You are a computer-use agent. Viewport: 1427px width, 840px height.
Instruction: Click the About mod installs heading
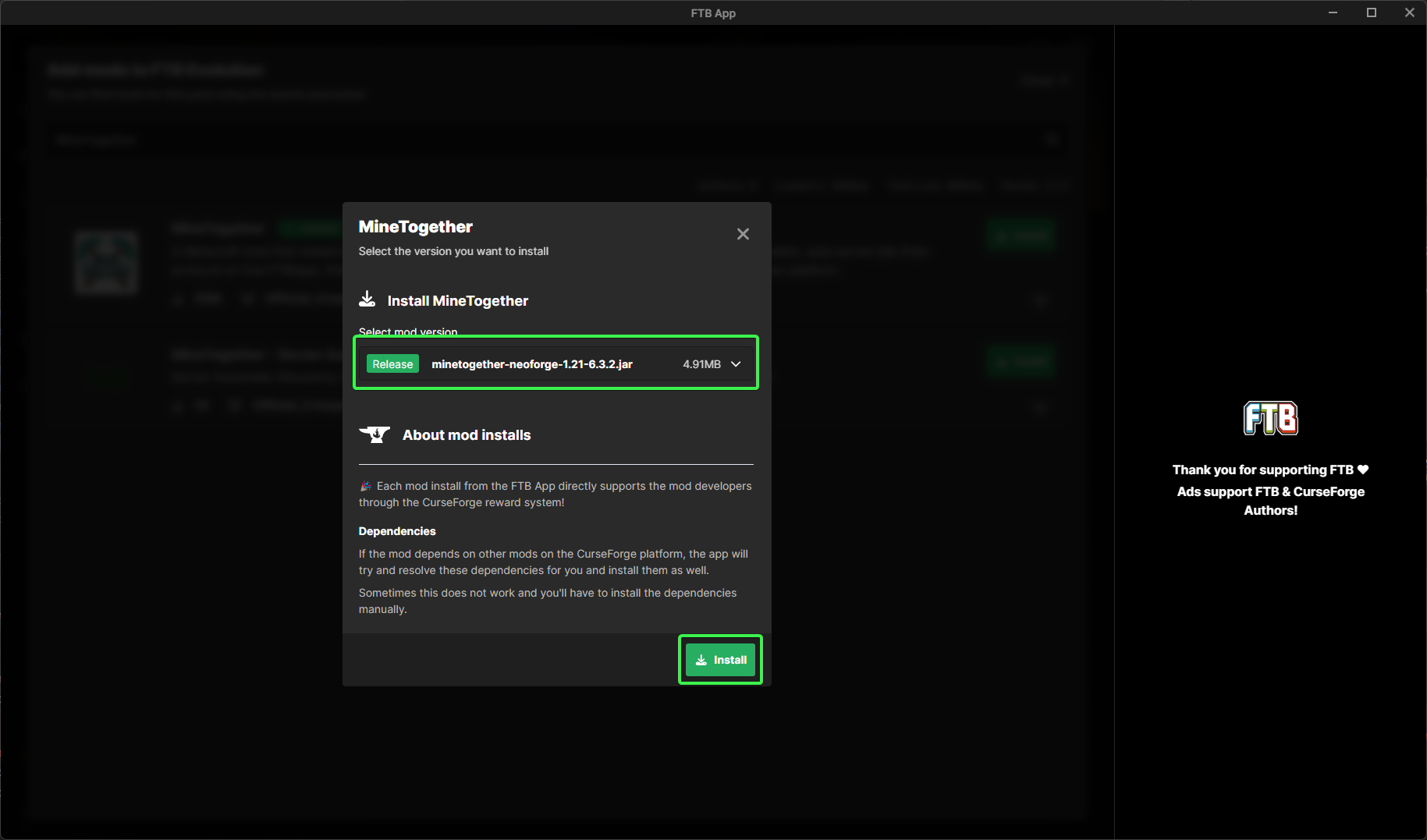click(x=467, y=435)
